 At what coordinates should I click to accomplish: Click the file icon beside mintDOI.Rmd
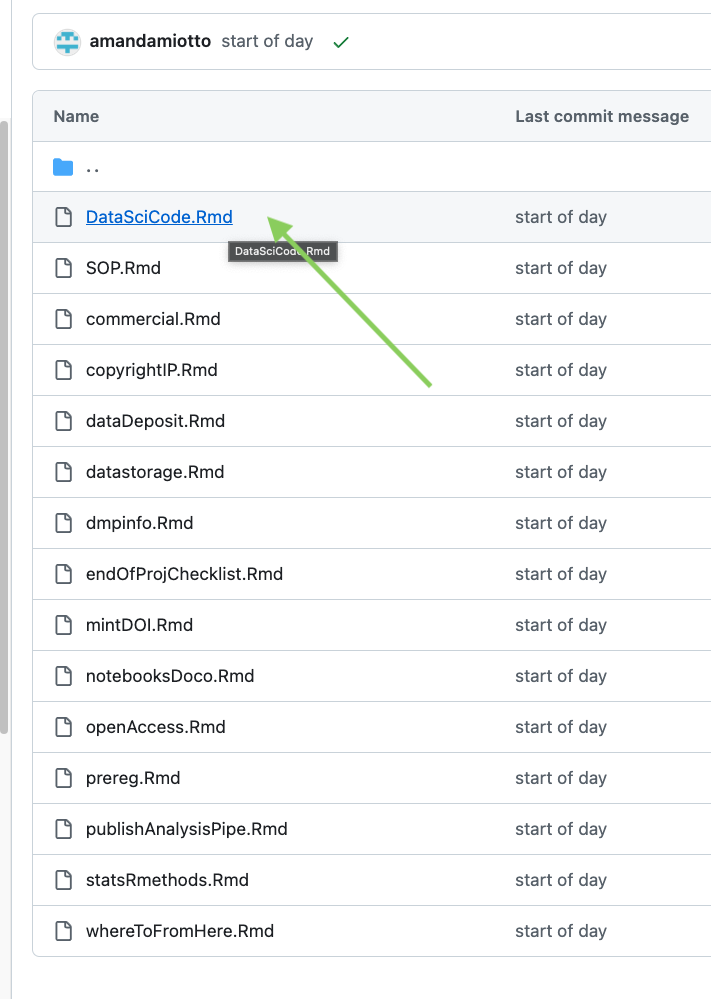pyautogui.click(x=63, y=625)
